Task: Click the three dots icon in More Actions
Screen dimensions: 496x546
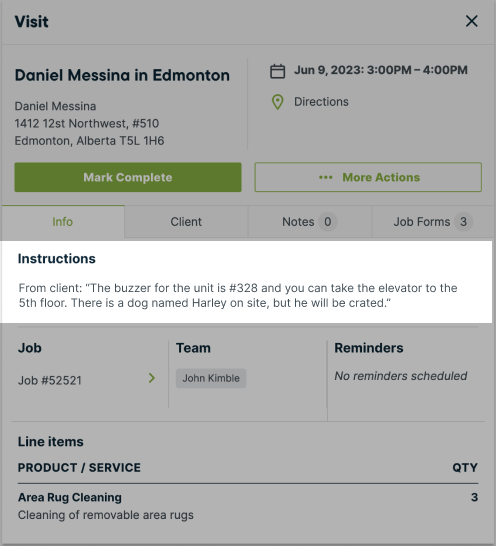Action: click(326, 178)
